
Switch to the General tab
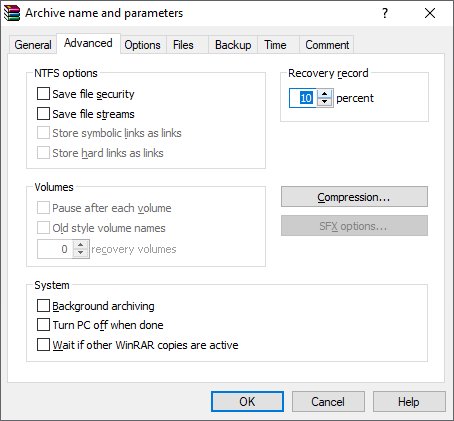point(33,45)
